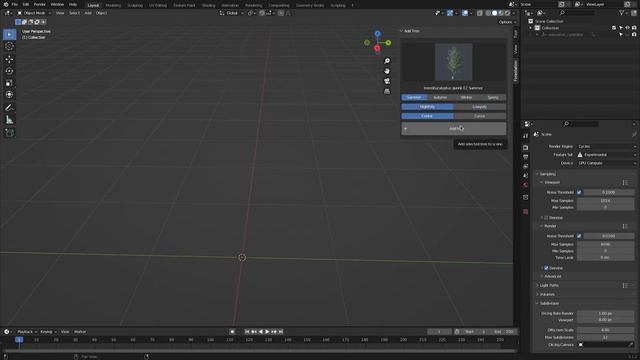Select the Scale tool
Viewport: 640px width, 360px height.
point(9,83)
